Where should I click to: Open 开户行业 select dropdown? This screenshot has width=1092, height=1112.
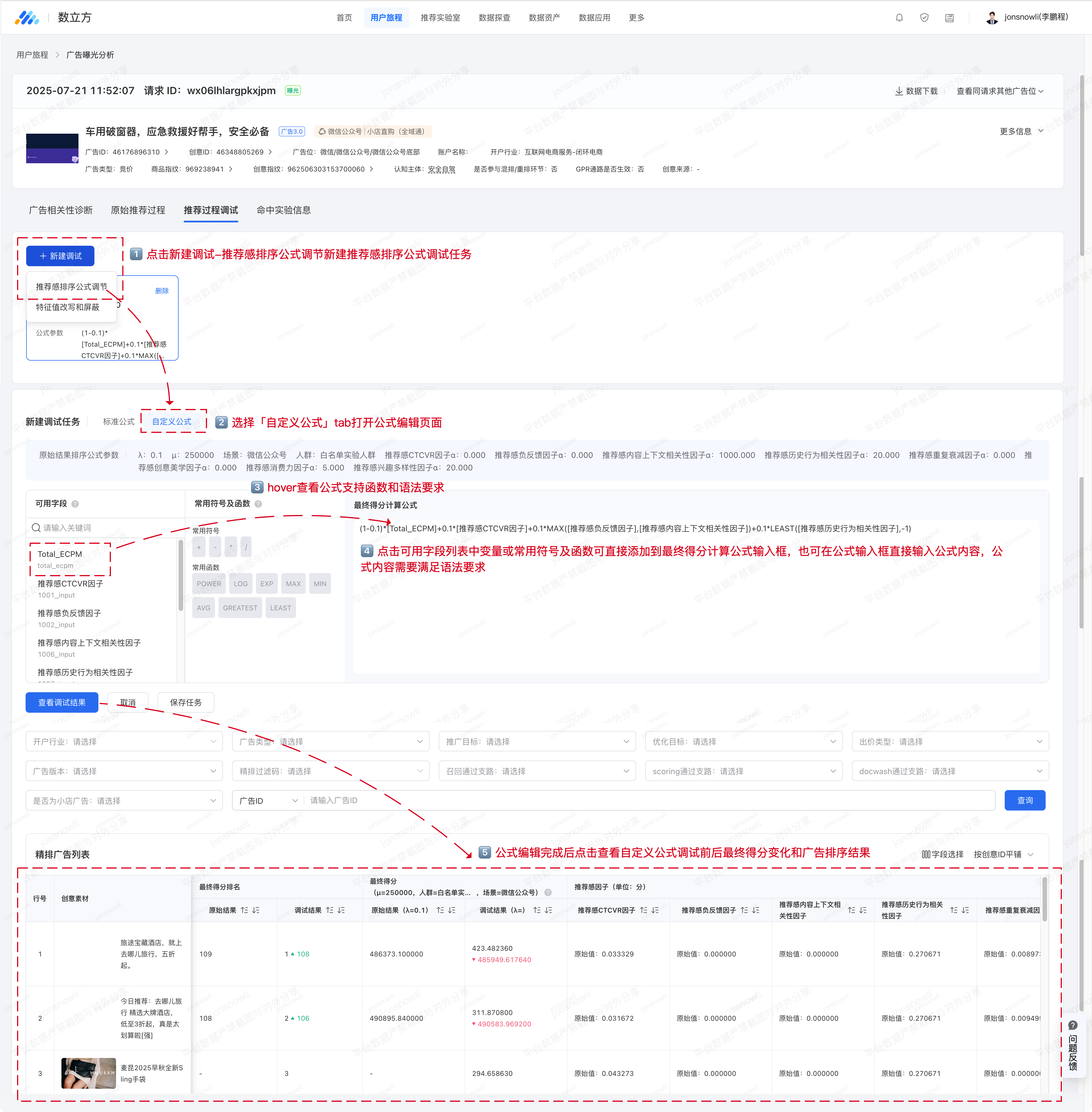point(124,741)
